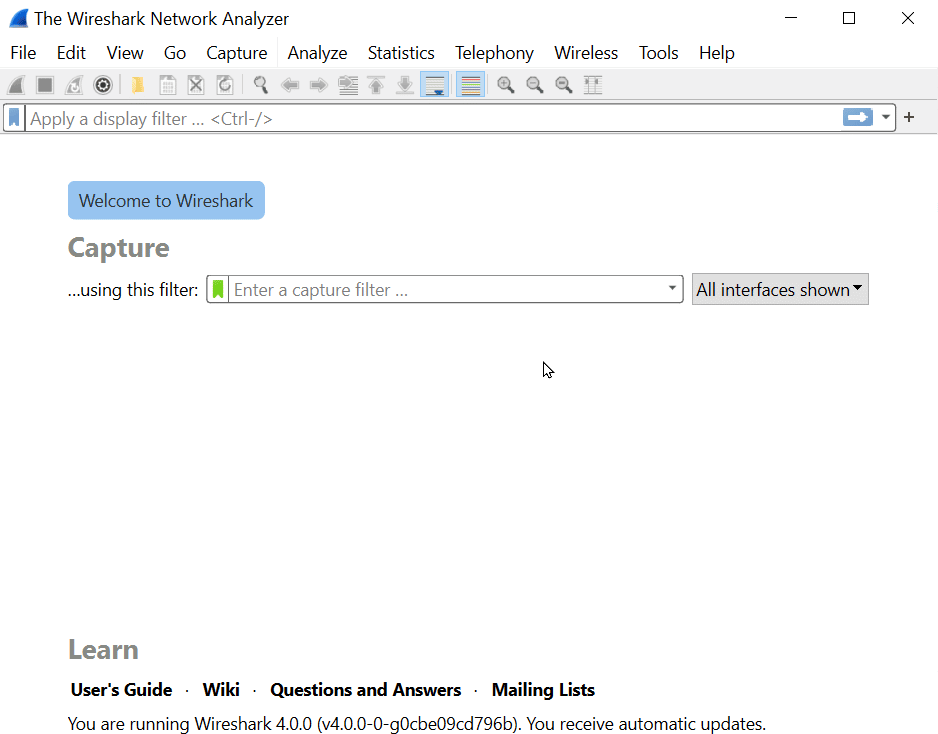Click the 'Capture' heading text
938x734 pixels.
[118, 248]
